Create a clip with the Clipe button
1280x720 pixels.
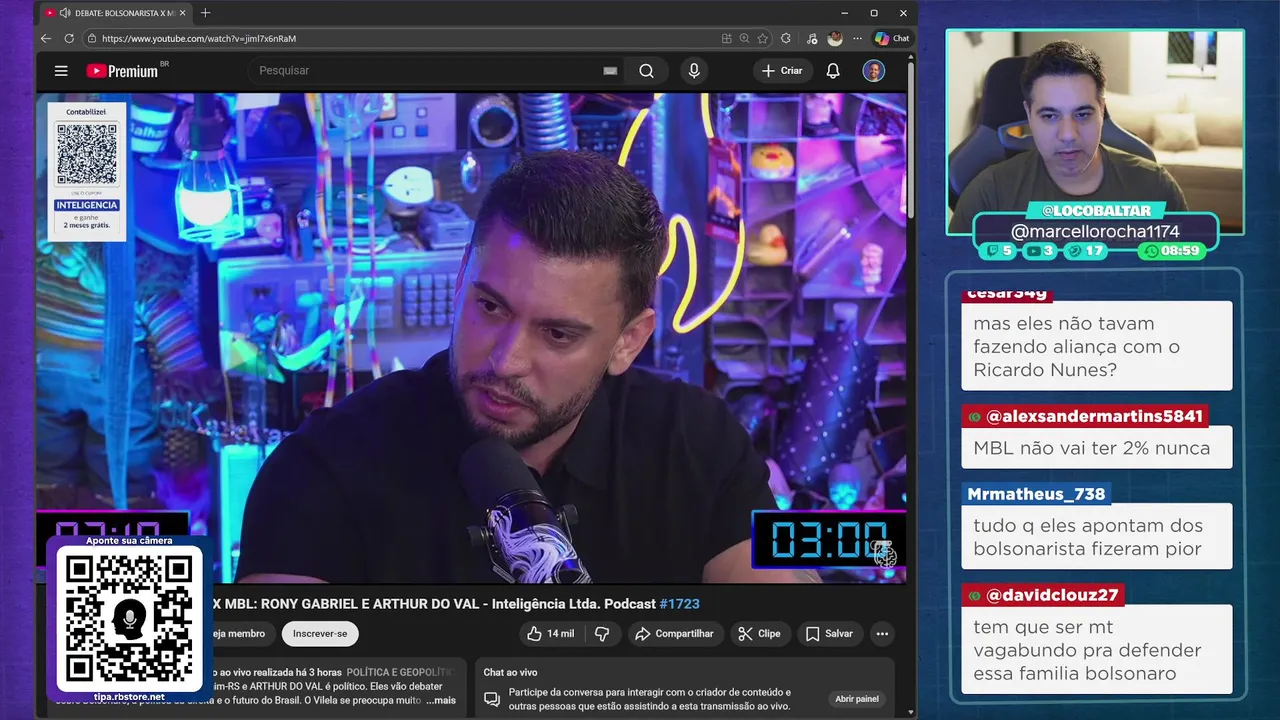click(759, 634)
